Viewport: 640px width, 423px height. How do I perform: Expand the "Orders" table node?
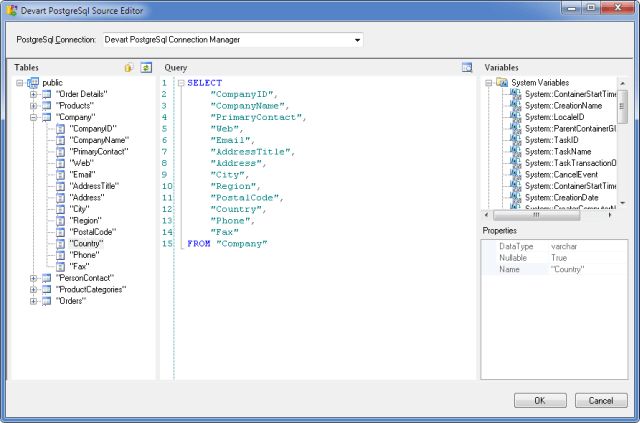pyautogui.click(x=33, y=301)
